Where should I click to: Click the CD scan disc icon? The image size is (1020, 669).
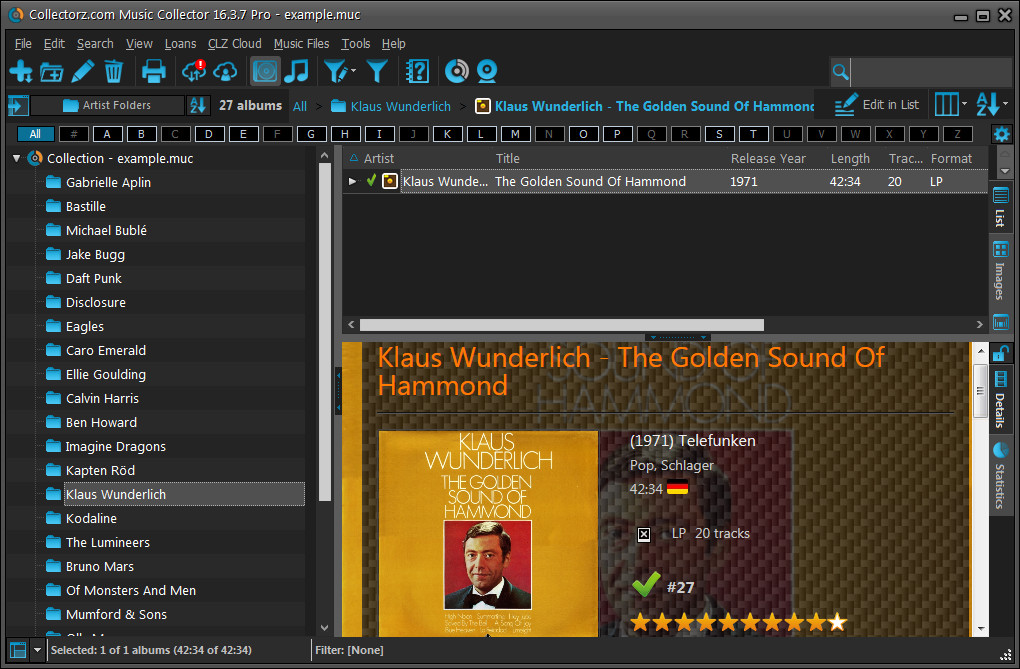[x=457, y=71]
